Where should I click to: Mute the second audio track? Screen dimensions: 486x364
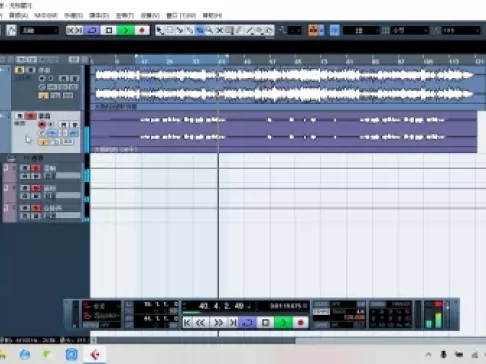point(19,116)
